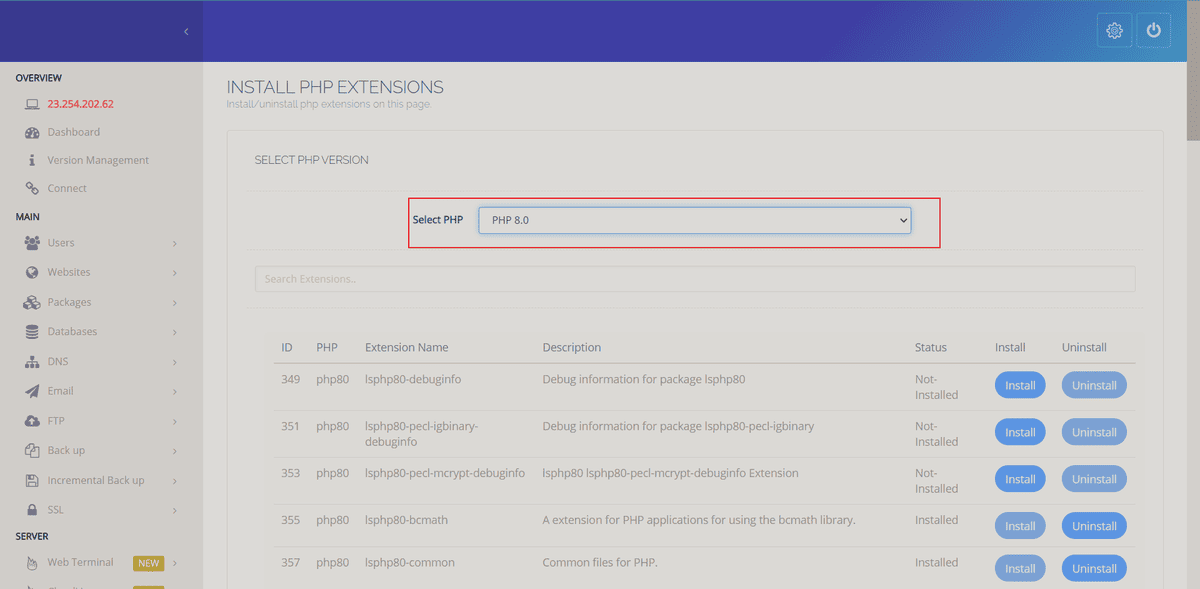Screen dimensions: 1200x589
Task: Open the Websites menu item
Action: pos(69,272)
